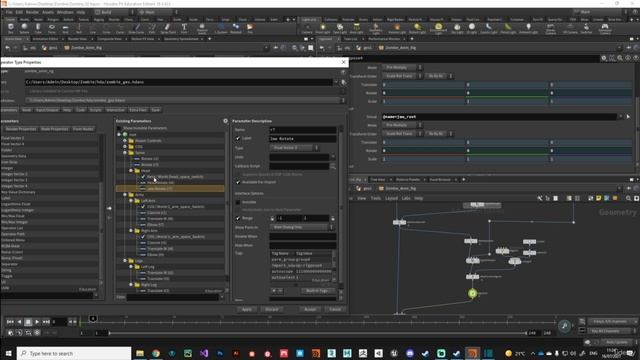Toggle the range minimum lock icon

pos(272,218)
